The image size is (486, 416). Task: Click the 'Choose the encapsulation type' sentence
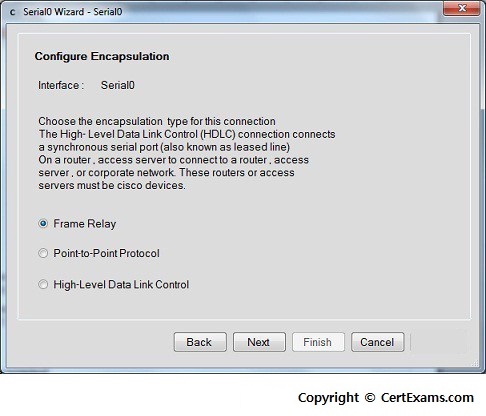pyautogui.click(x=157, y=121)
